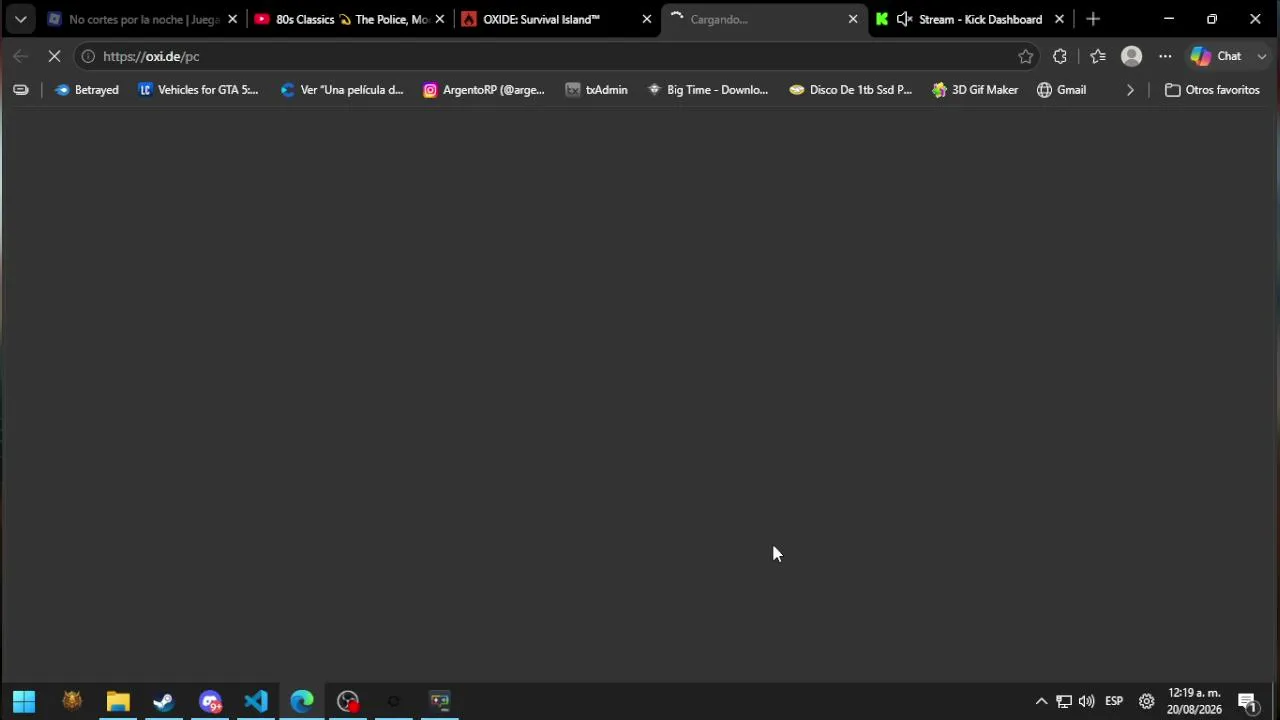This screenshot has height=720, width=1280.
Task: Add this page to favorites star
Action: (x=1025, y=56)
